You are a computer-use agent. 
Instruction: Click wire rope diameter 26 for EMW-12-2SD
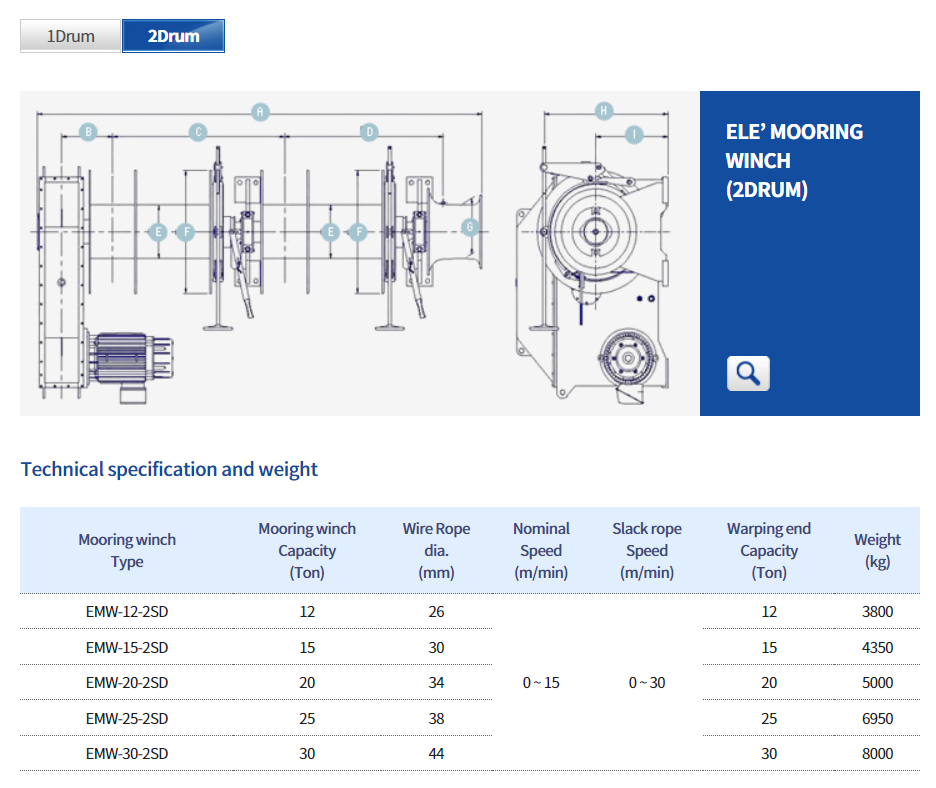(x=436, y=612)
